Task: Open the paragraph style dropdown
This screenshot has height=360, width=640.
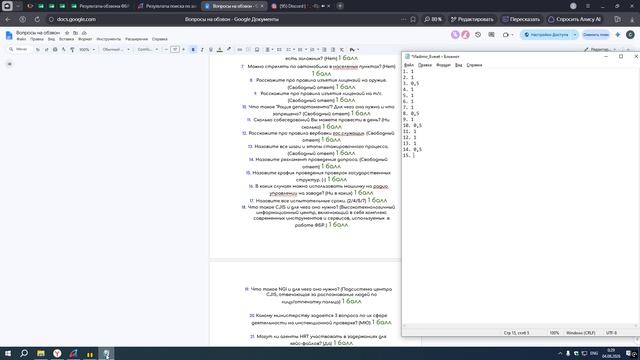Action: [116, 50]
